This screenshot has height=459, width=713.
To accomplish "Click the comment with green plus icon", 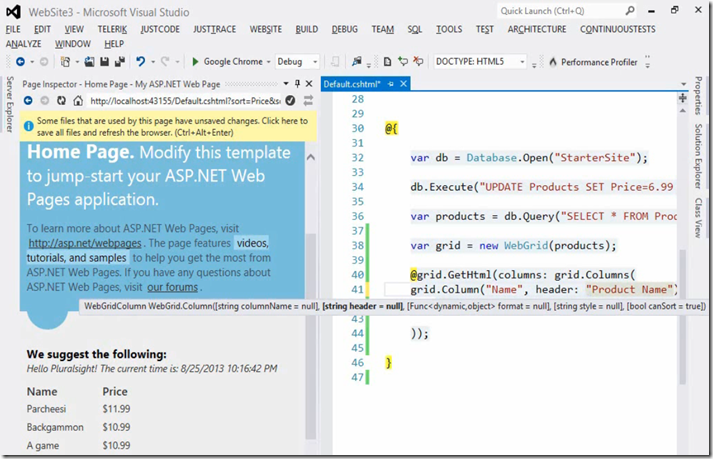I will point(403,61).
